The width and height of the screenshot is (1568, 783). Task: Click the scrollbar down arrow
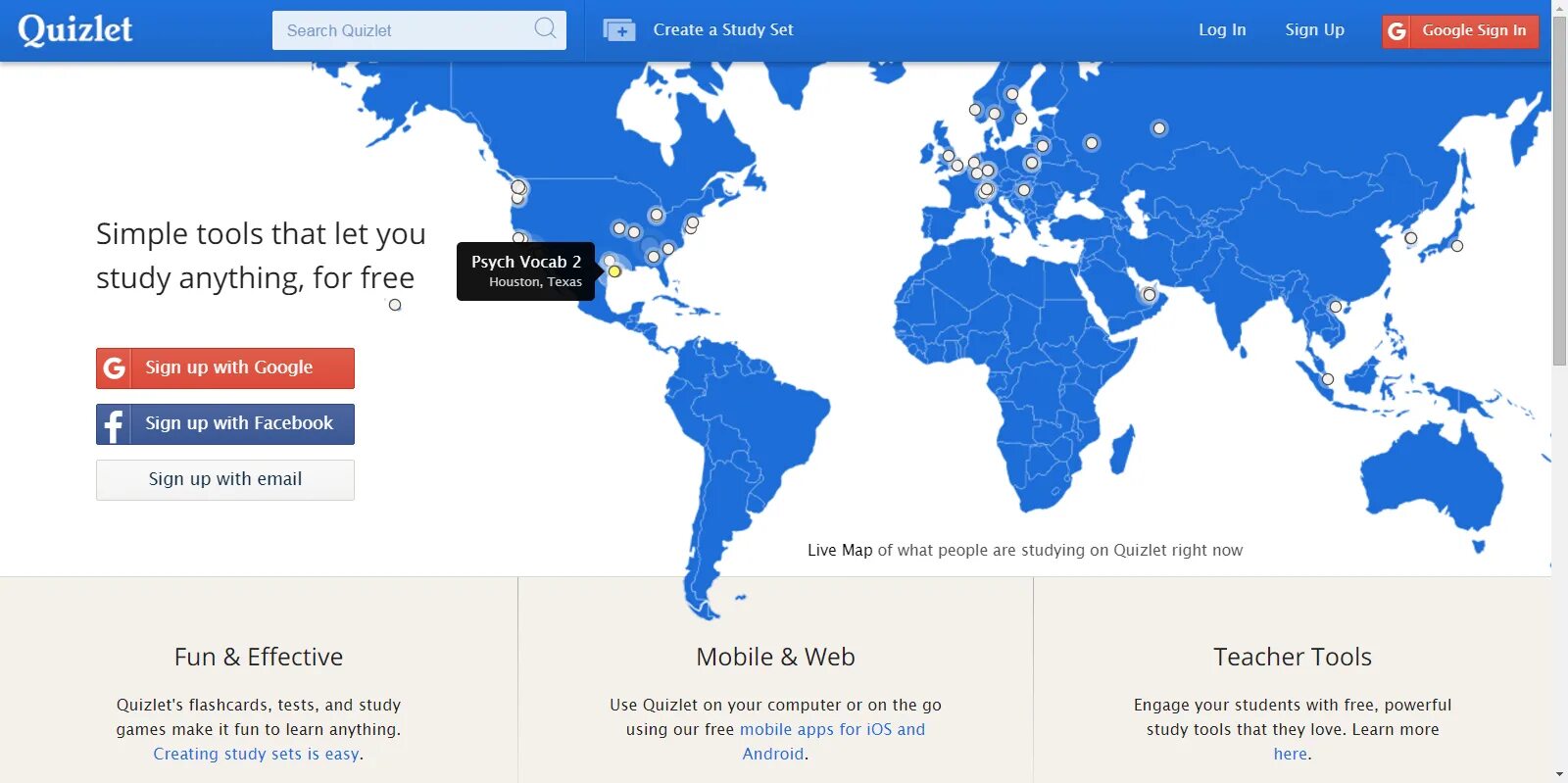tap(1559, 774)
